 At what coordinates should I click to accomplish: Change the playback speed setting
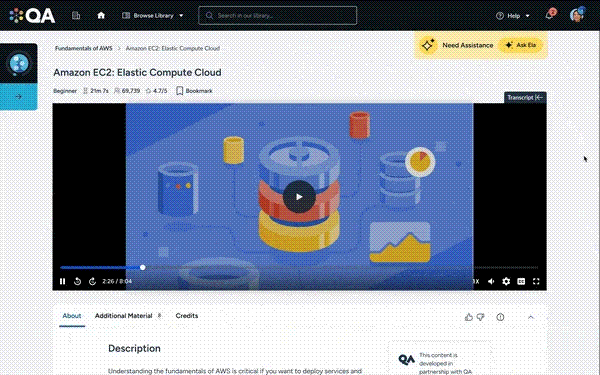point(476,281)
